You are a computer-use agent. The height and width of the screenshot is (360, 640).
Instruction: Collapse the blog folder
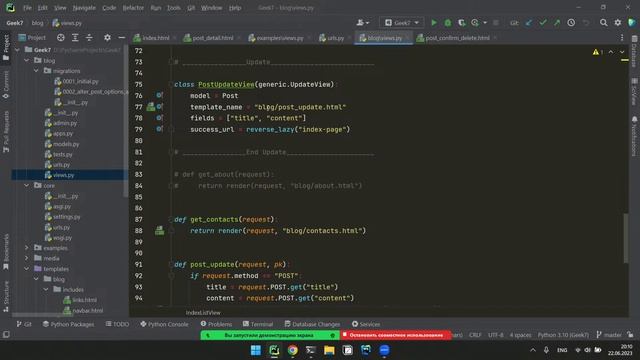(x=27, y=60)
